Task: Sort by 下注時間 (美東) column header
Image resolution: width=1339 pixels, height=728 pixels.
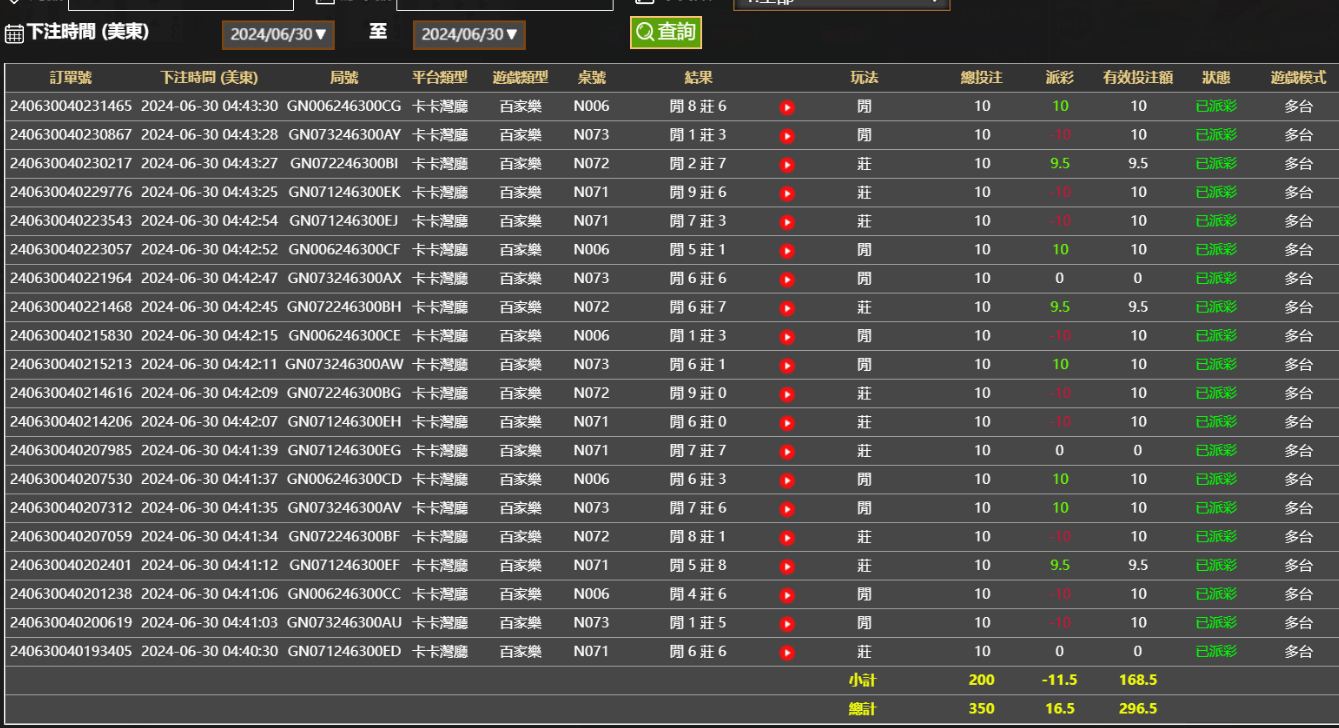Action: click(209, 78)
